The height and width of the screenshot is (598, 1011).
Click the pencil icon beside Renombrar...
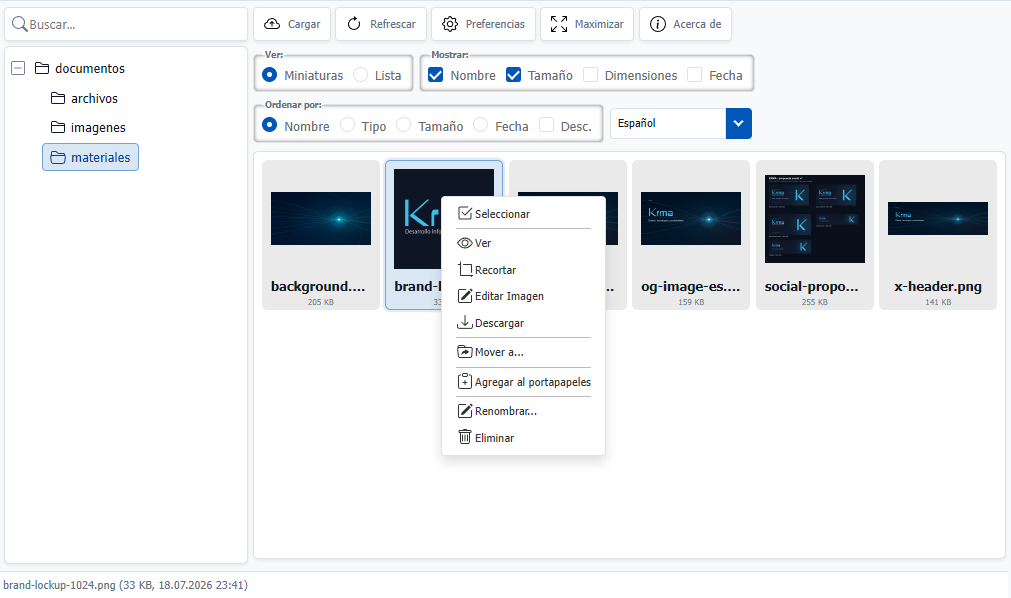click(x=464, y=410)
